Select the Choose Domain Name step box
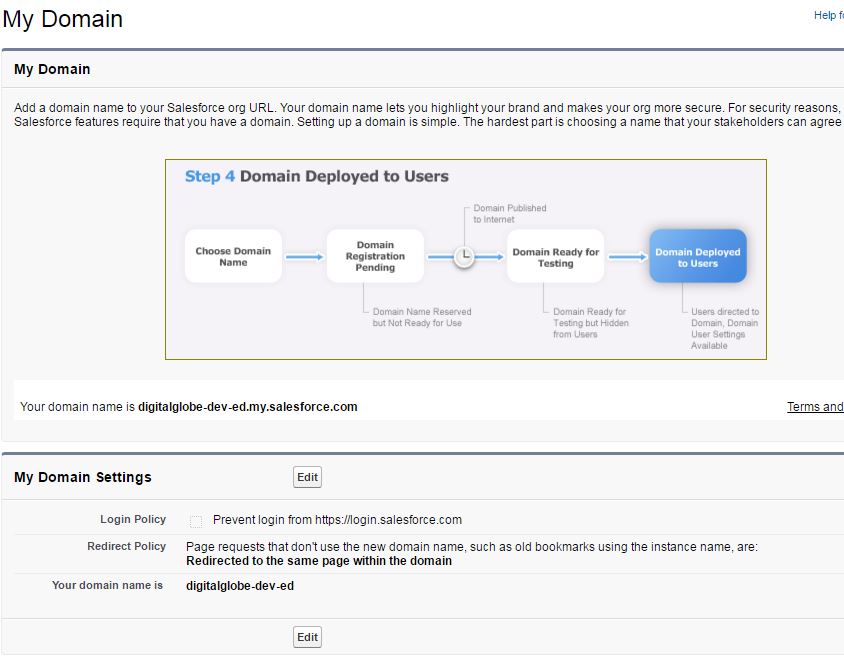844x658 pixels. (x=233, y=257)
